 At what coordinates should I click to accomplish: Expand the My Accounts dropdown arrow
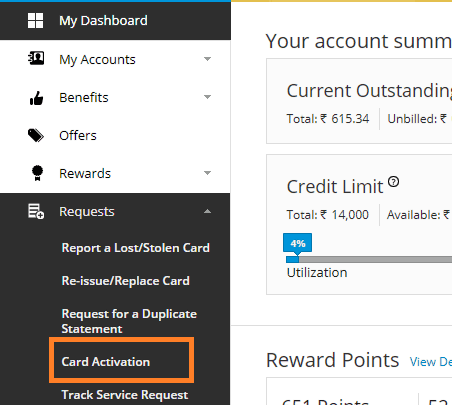(x=207, y=59)
